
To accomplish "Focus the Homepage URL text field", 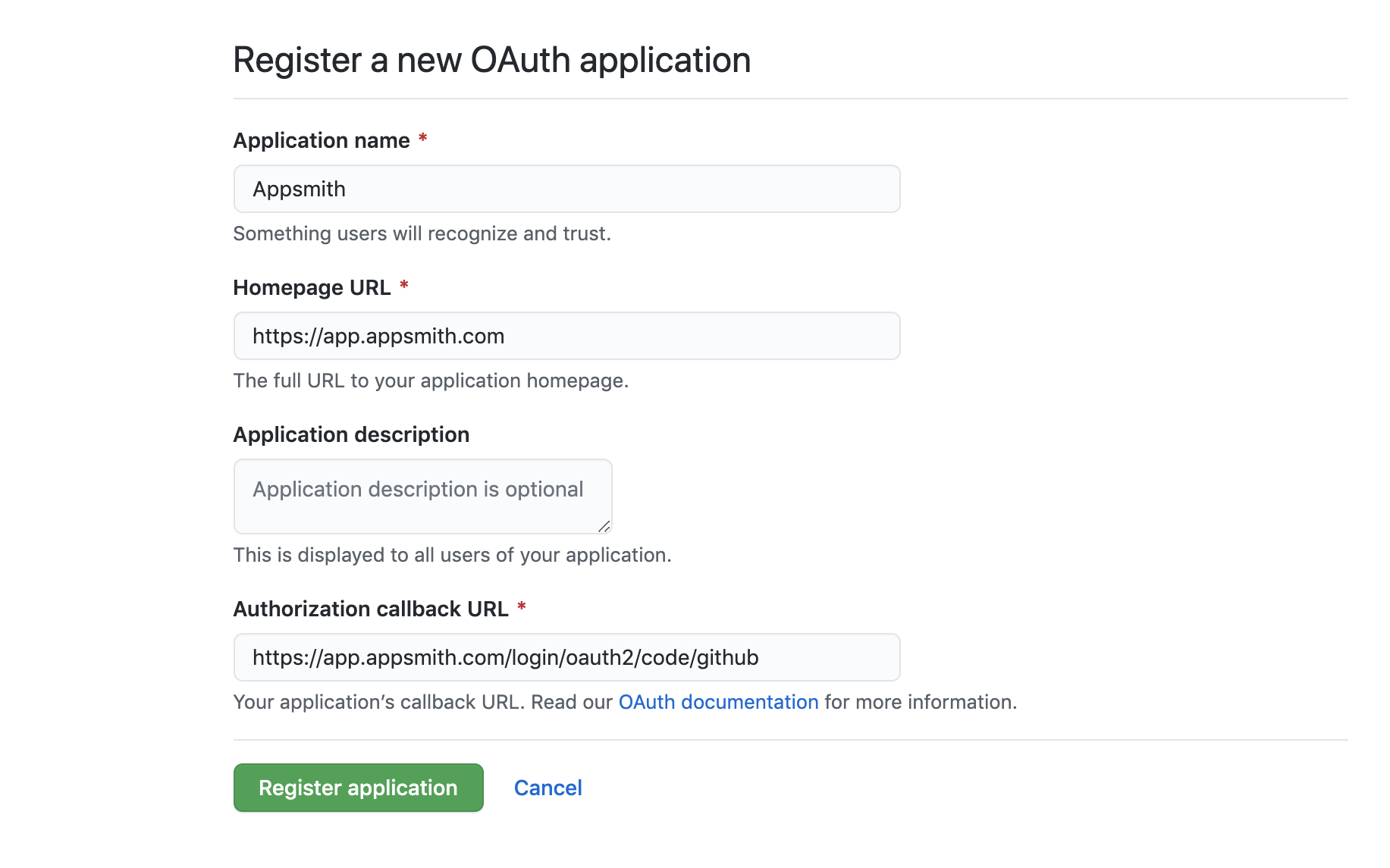I will point(566,336).
